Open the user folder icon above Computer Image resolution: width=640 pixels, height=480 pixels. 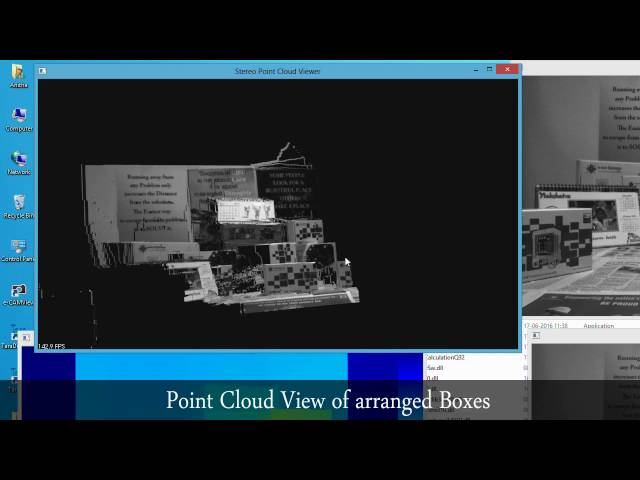(x=19, y=76)
